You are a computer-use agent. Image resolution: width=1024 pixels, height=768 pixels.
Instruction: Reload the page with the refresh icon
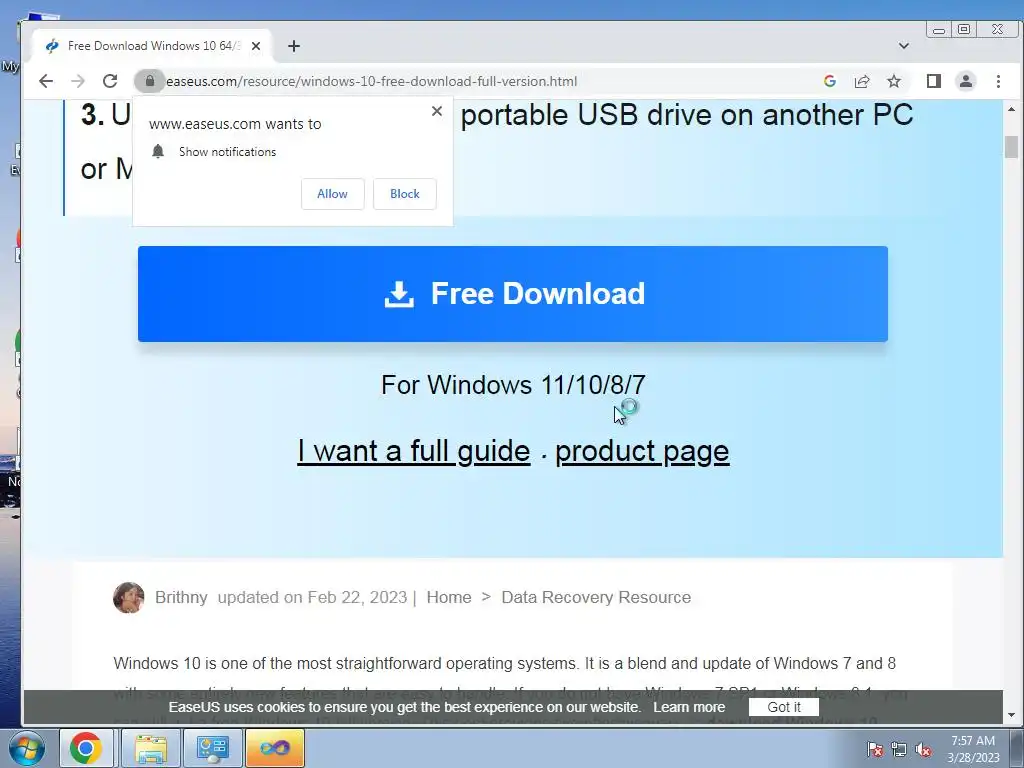pyautogui.click(x=110, y=81)
